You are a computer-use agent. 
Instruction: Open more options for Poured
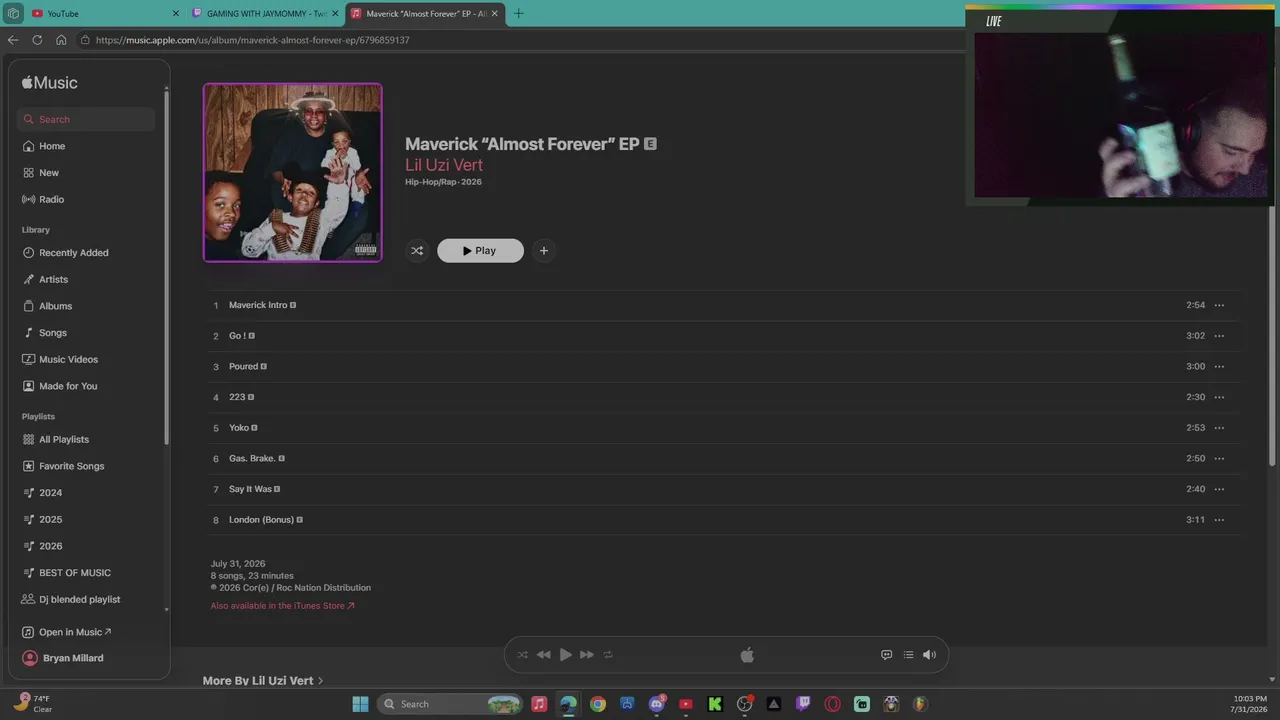[x=1219, y=366]
